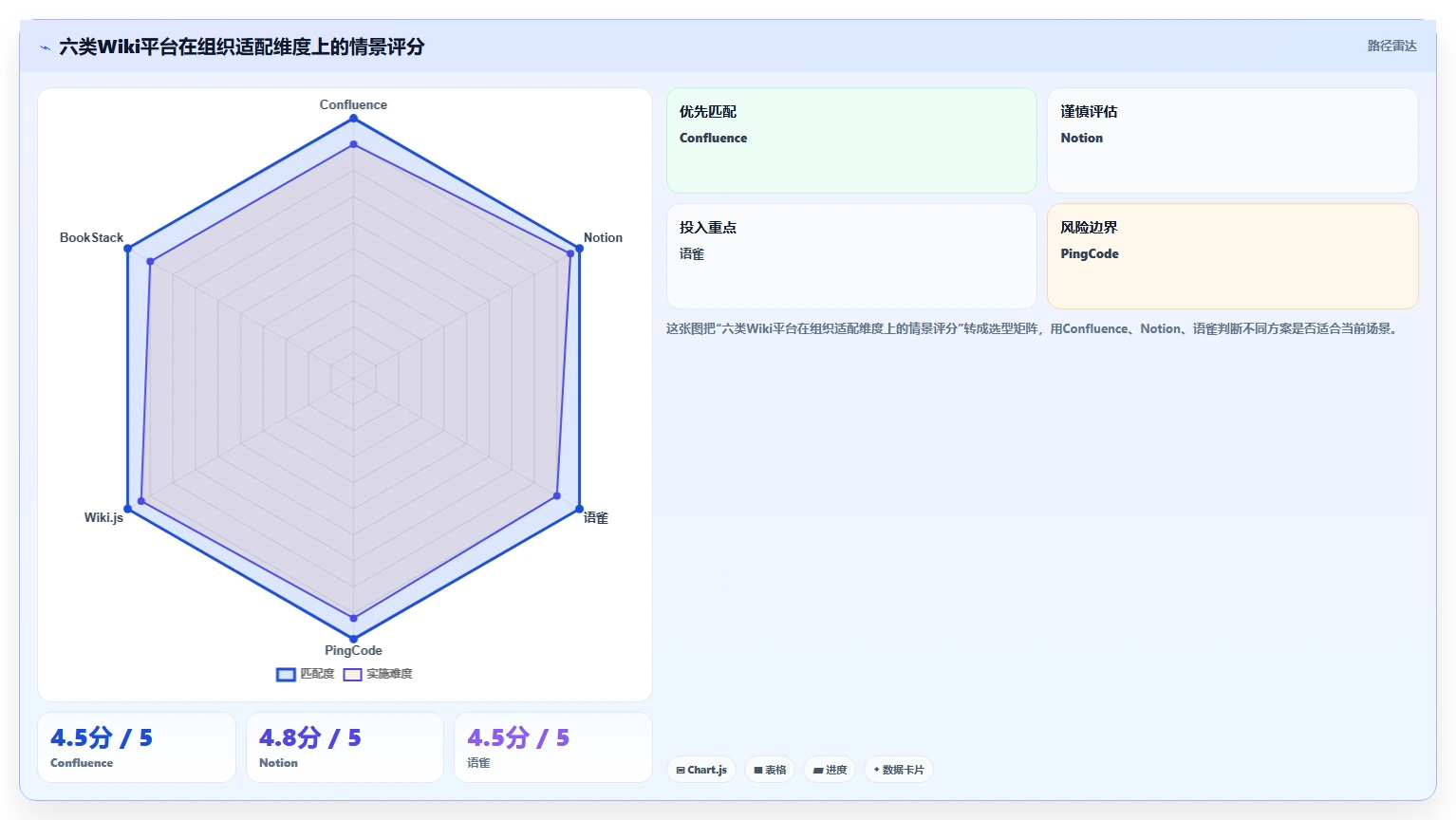Screen dimensions: 1456x820
Task: Click the 表格 tag
Action: (x=770, y=770)
